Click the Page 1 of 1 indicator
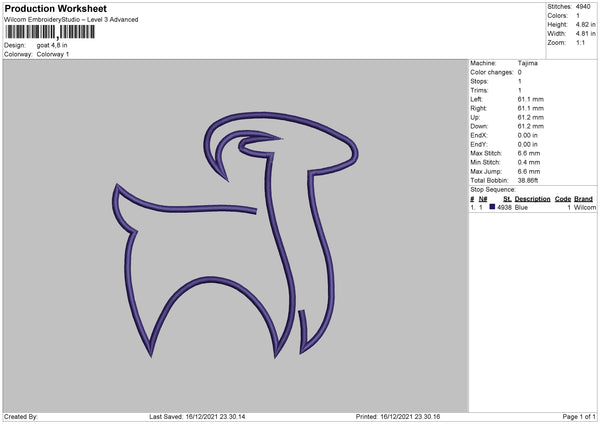The image size is (600, 424). (579, 417)
